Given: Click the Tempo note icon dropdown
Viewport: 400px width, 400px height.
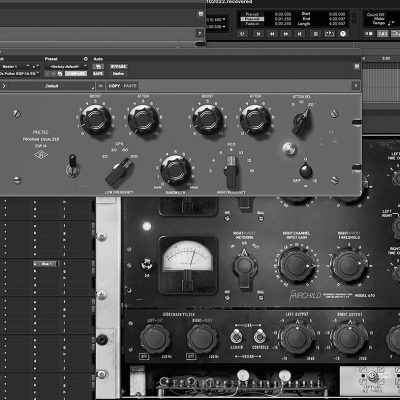Looking at the screenshot, I should tap(390, 23).
